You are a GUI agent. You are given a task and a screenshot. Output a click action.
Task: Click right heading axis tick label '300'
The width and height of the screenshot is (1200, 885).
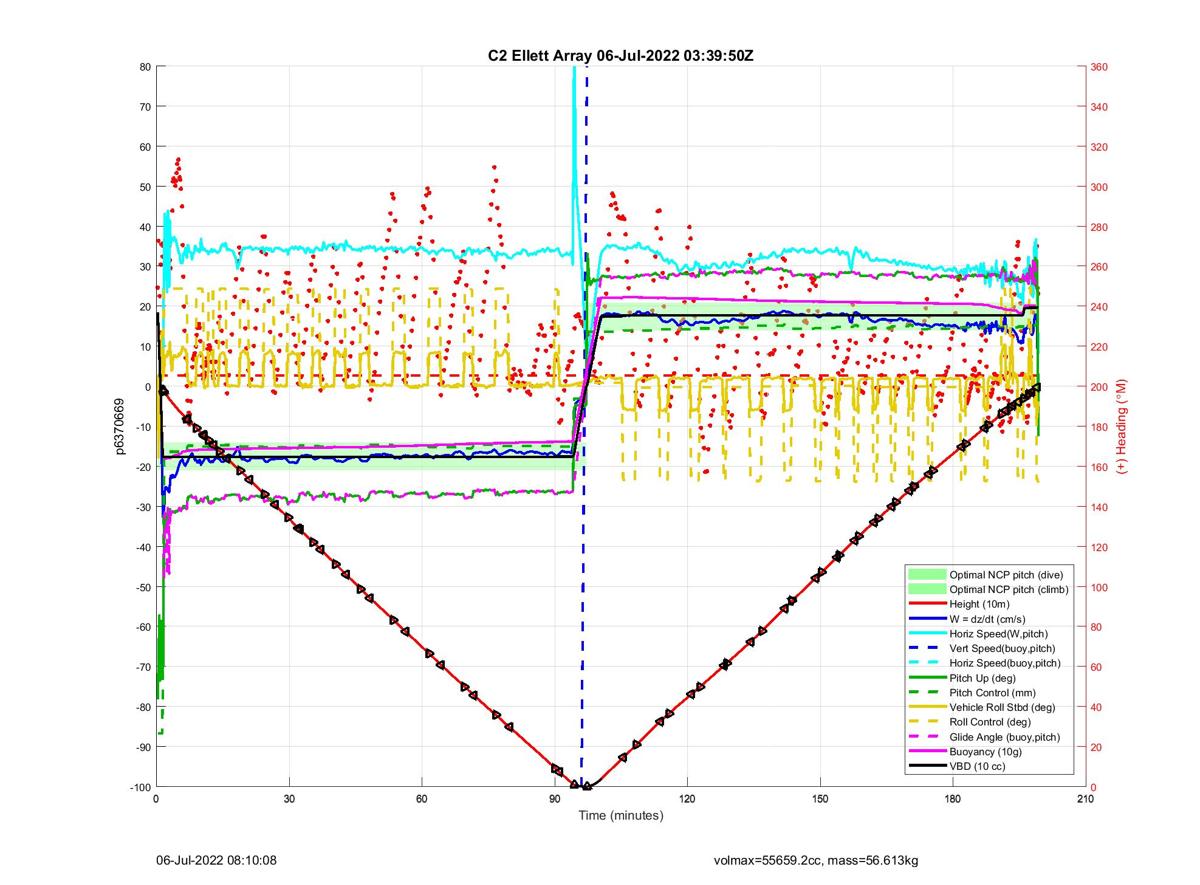click(1099, 187)
